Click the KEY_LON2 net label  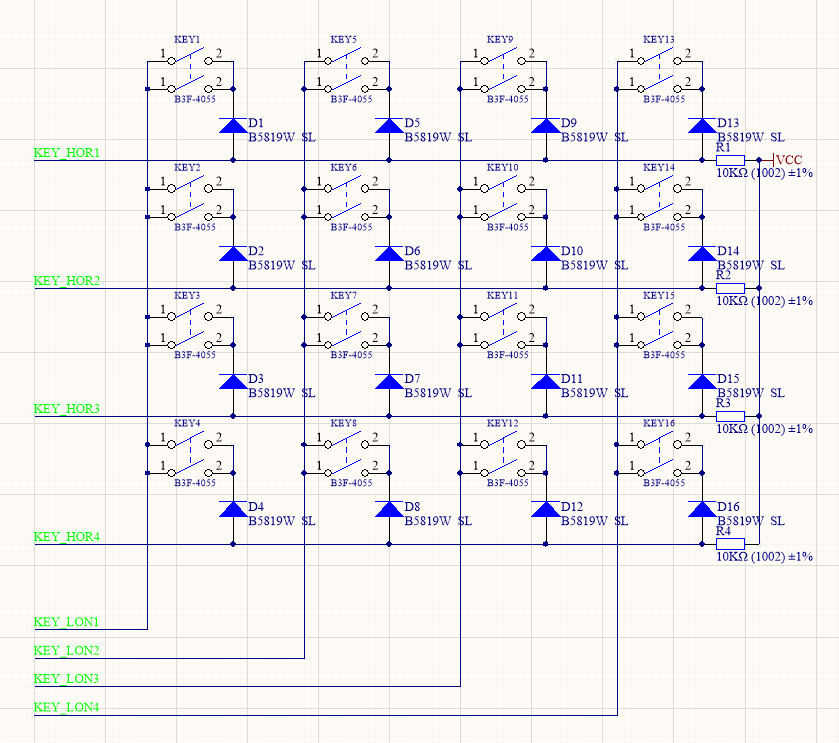66,650
